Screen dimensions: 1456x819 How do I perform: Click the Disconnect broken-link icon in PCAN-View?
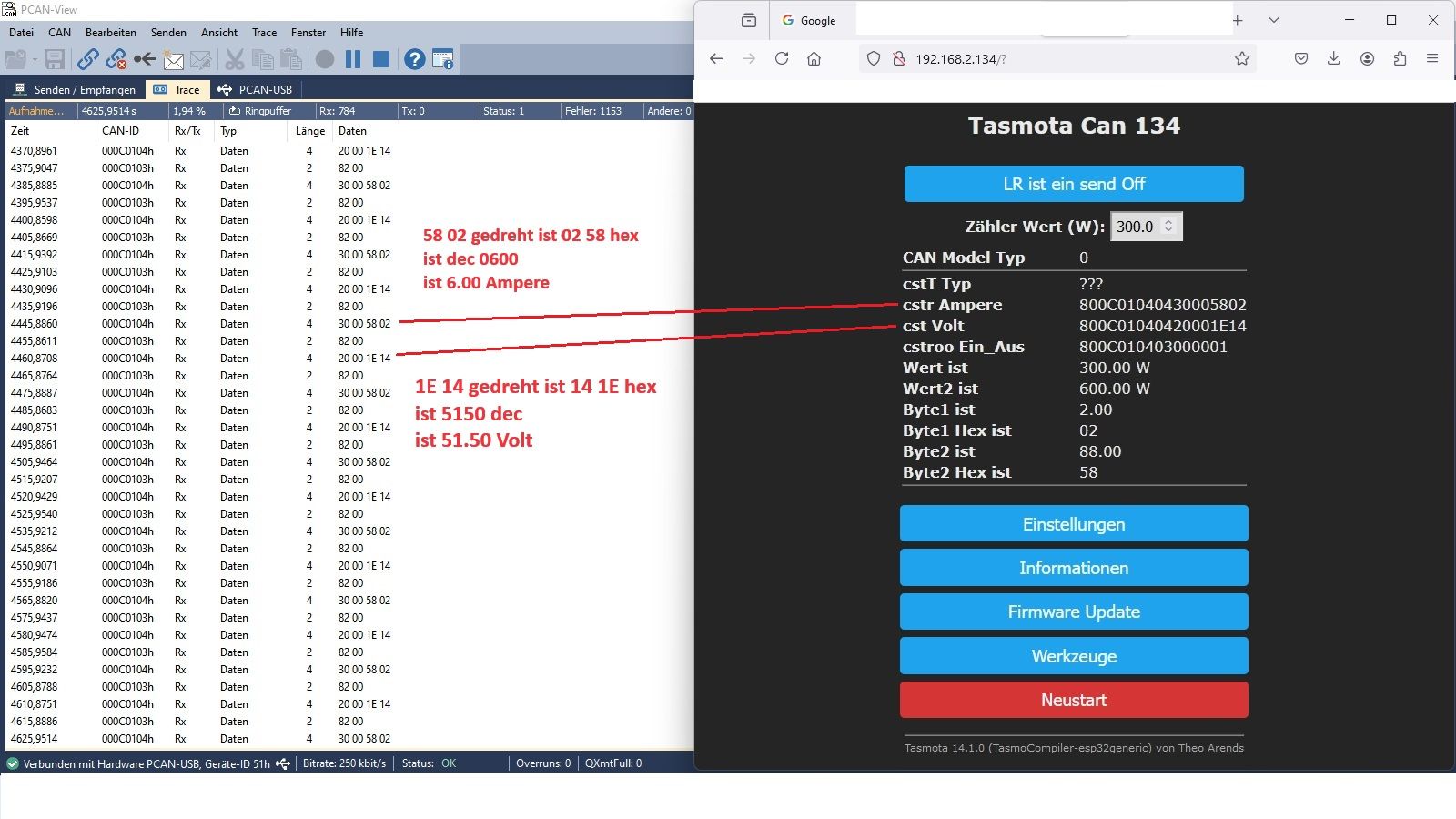(x=116, y=59)
